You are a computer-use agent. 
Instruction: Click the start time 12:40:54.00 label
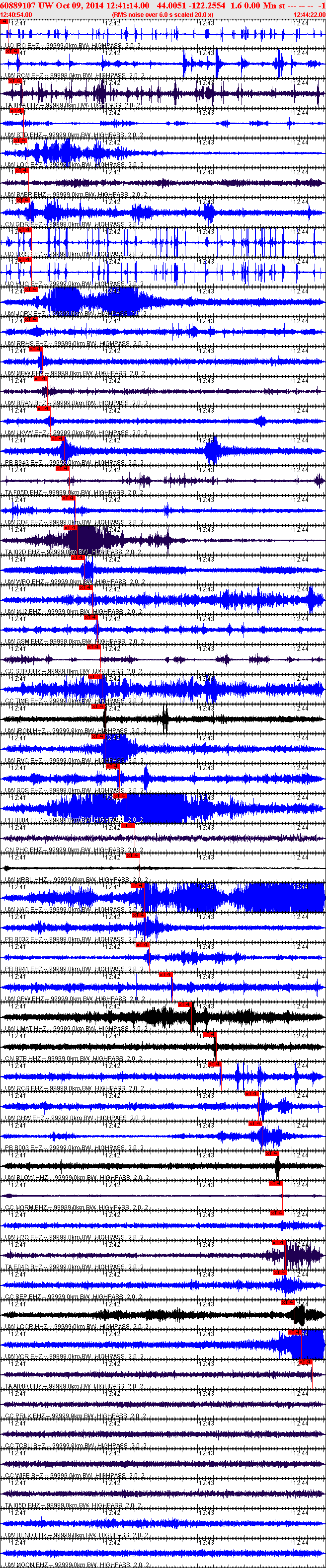(x=16, y=14)
